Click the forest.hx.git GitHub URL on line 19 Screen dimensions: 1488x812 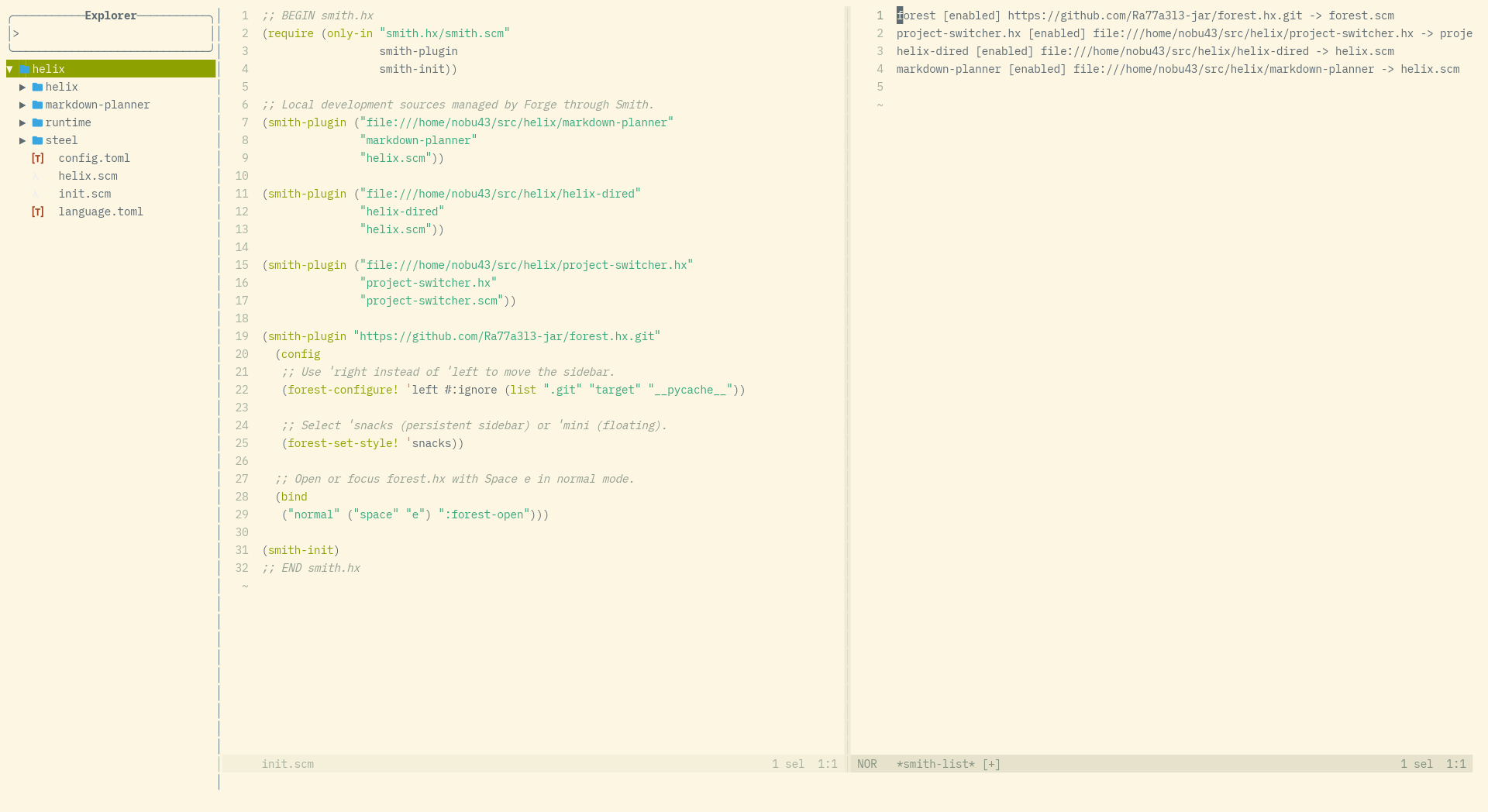(507, 336)
